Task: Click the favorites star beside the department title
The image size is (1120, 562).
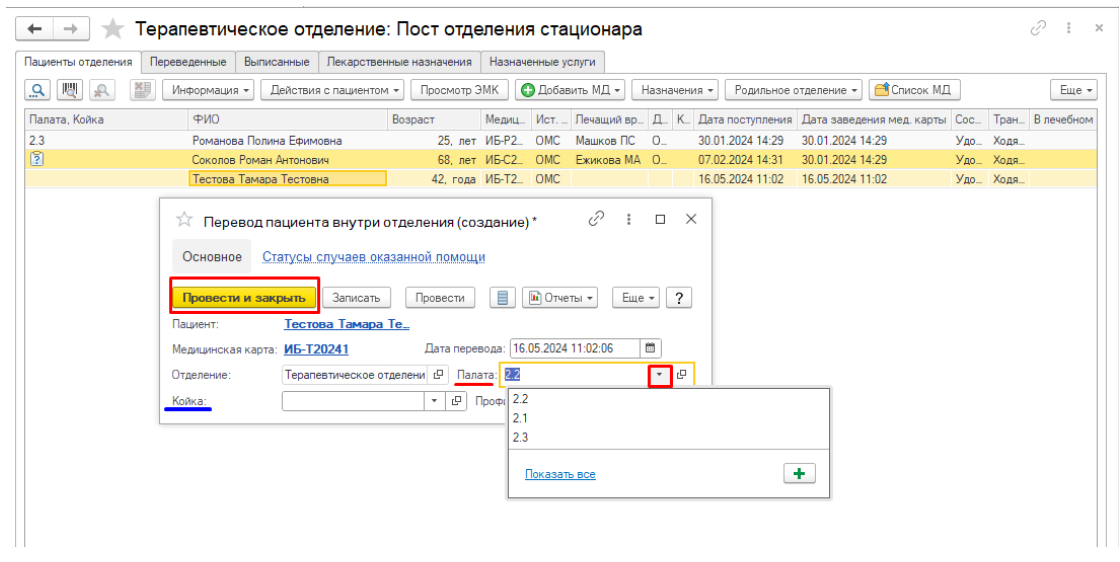Action: (x=113, y=29)
